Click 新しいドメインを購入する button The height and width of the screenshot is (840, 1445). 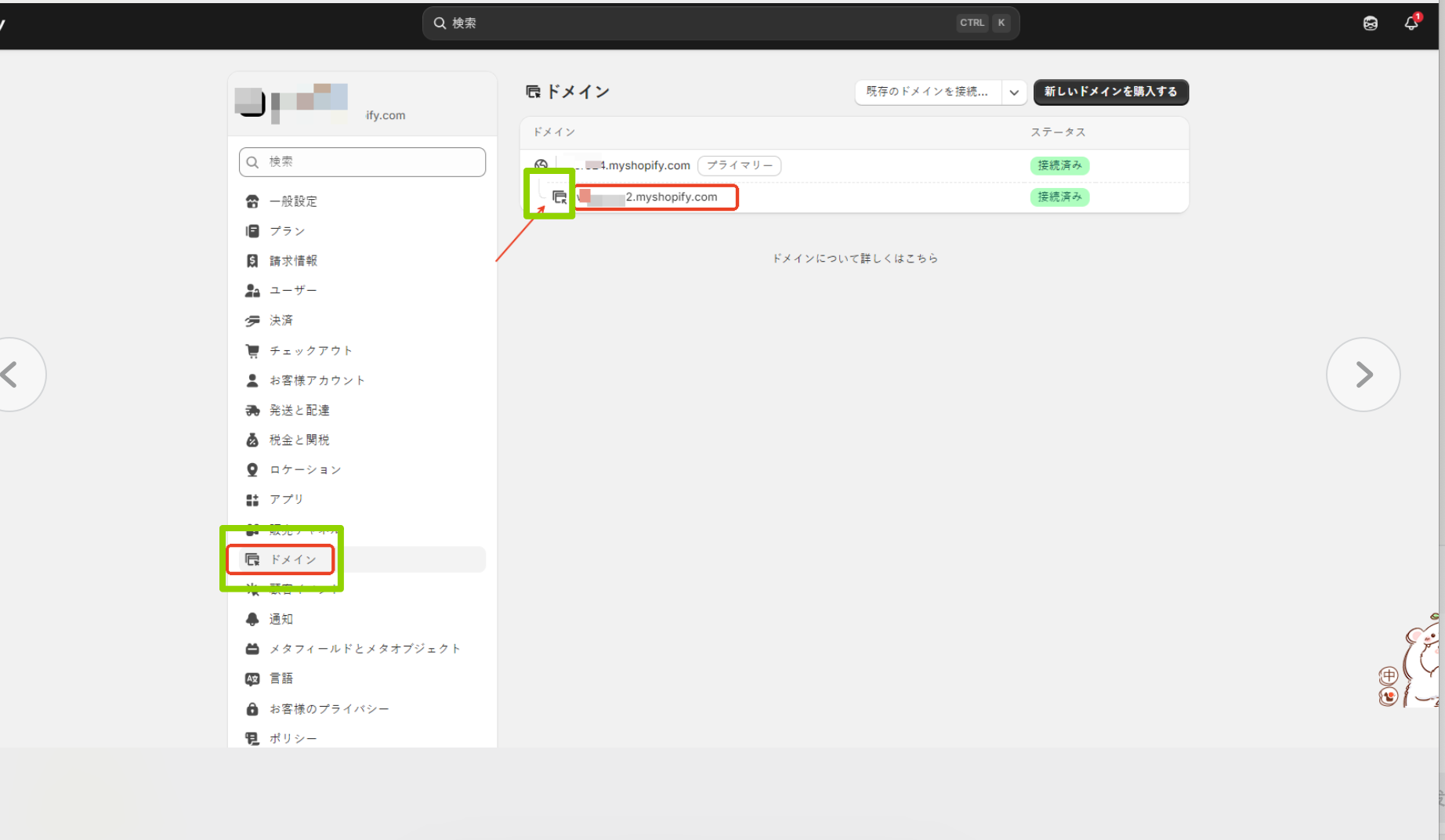(1110, 92)
